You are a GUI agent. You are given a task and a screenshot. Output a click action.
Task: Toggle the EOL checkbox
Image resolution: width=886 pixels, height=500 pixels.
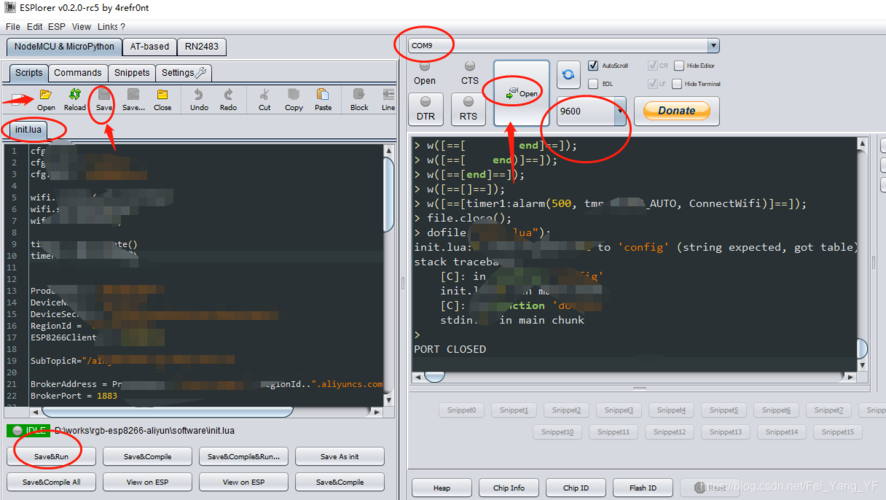click(x=593, y=84)
